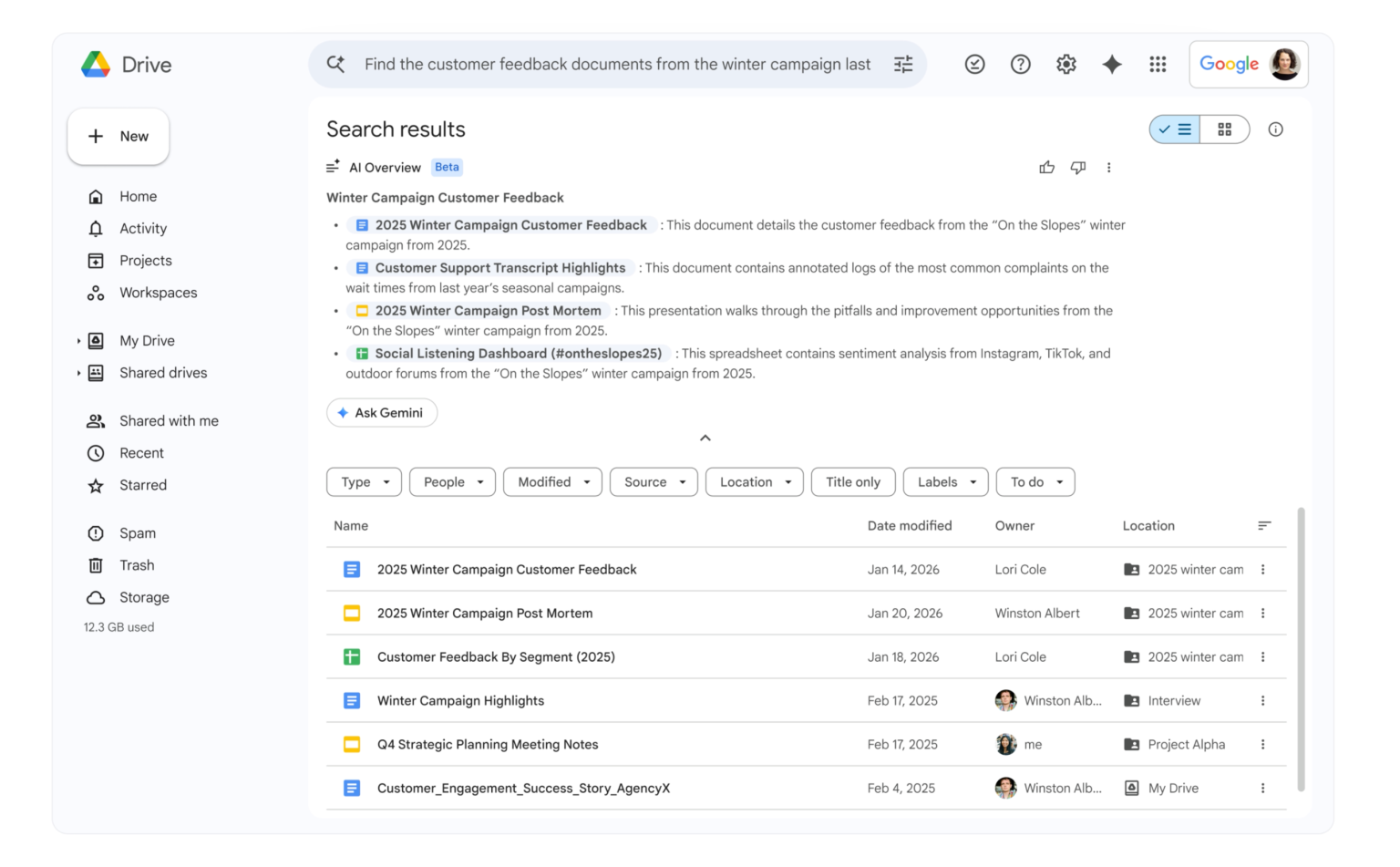Click the Gemini sparkle icon in the header
This screenshot has width=1400, height=867.
coord(1112,64)
